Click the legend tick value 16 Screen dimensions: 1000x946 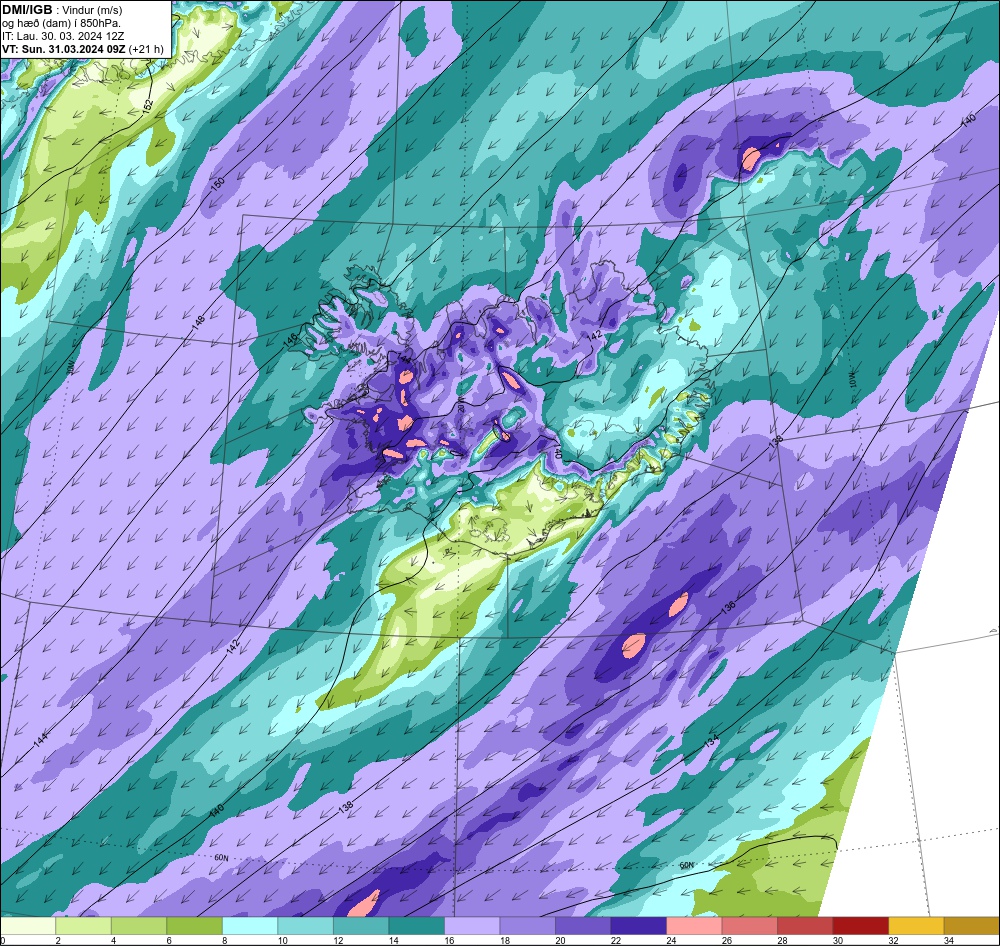point(448,940)
